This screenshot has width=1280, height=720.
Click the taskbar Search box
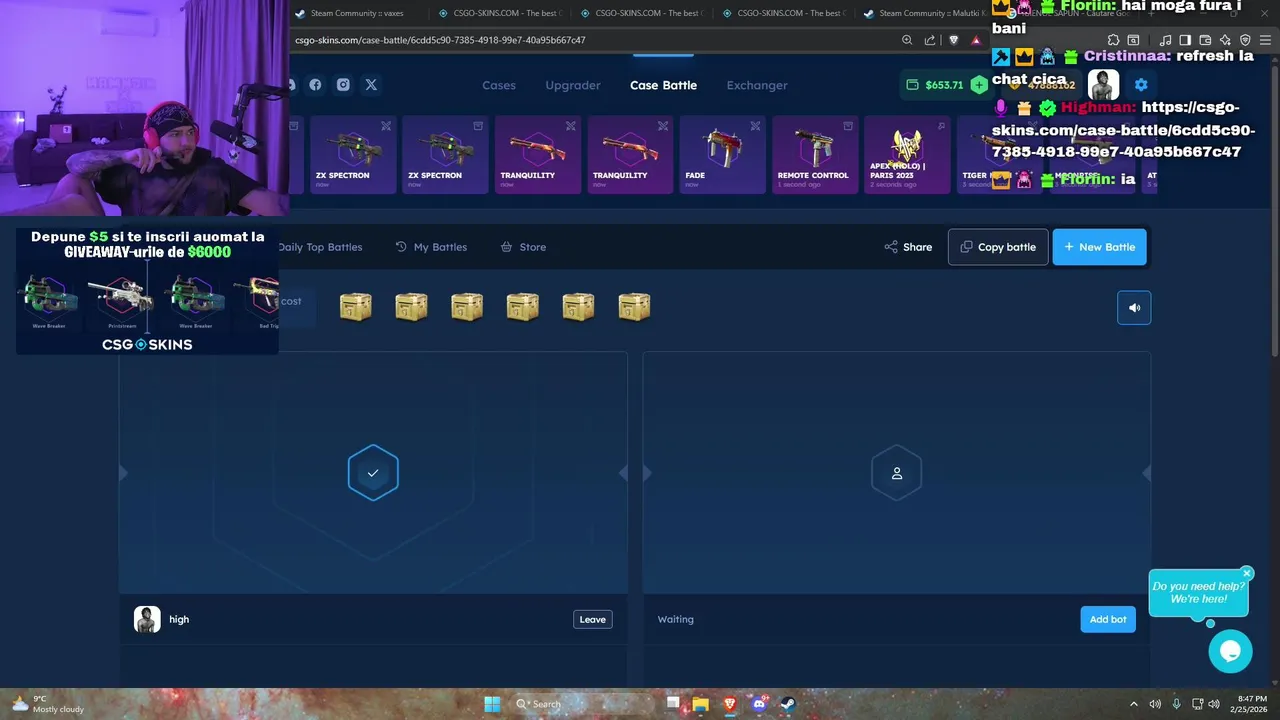click(580, 704)
